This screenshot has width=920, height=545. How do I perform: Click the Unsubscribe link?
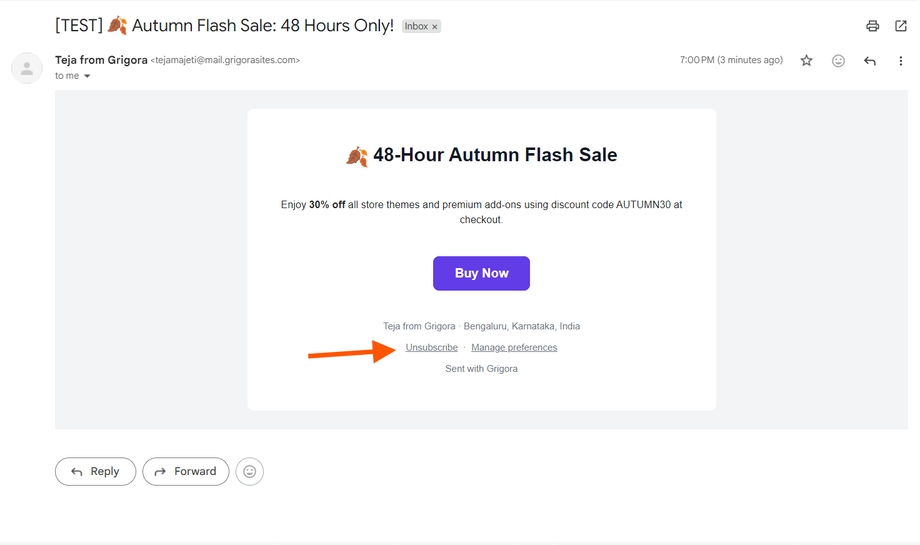click(x=431, y=347)
